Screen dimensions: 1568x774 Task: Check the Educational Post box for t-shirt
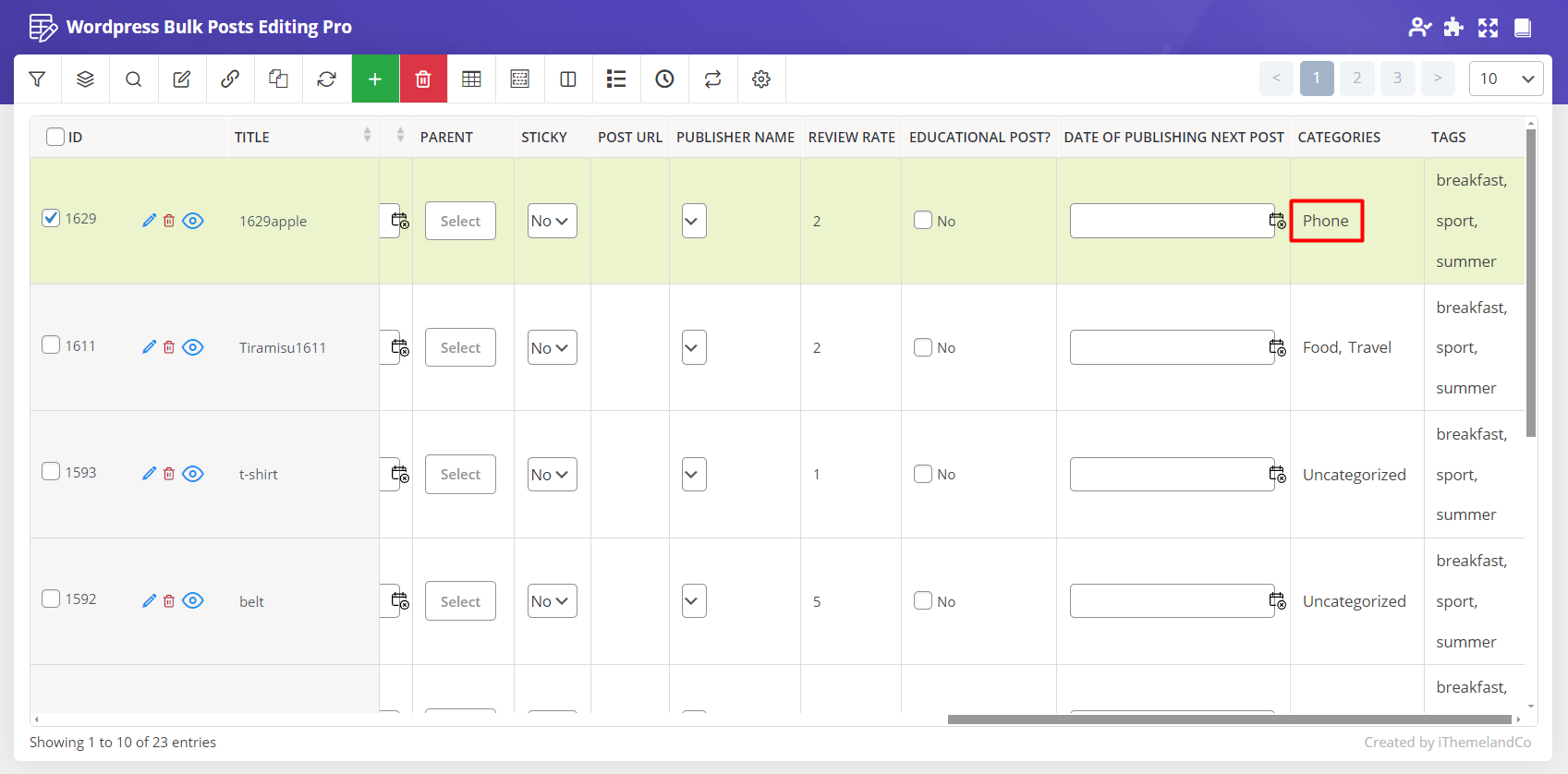(x=923, y=474)
